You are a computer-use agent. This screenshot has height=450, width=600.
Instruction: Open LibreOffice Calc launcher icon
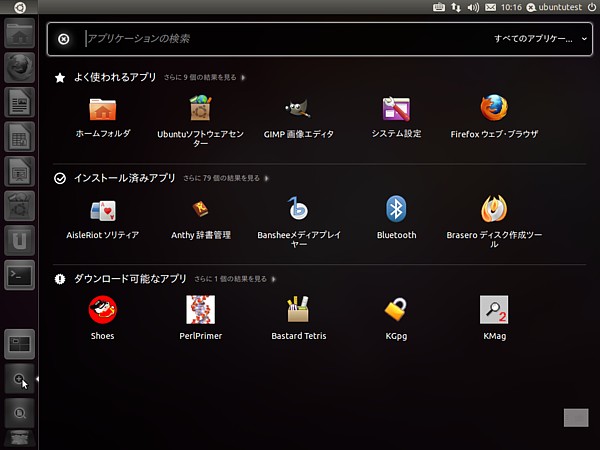(20, 137)
